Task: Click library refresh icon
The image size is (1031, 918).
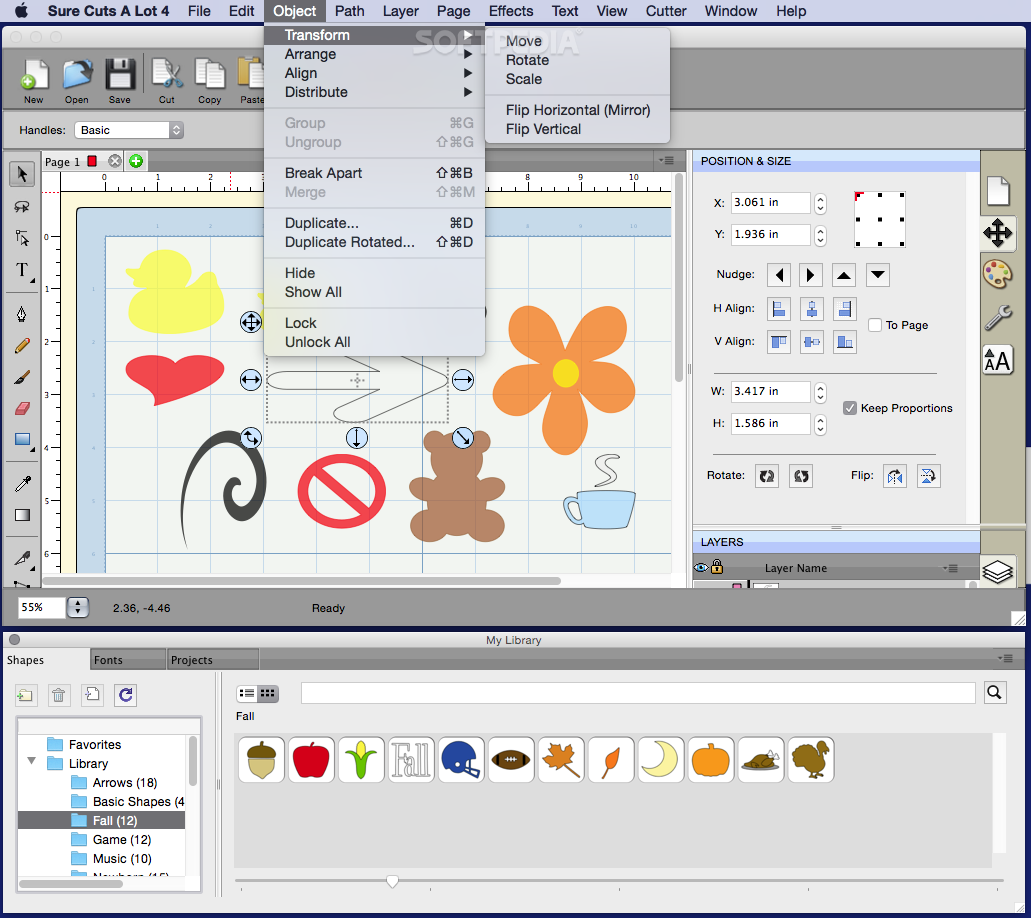Action: point(126,694)
